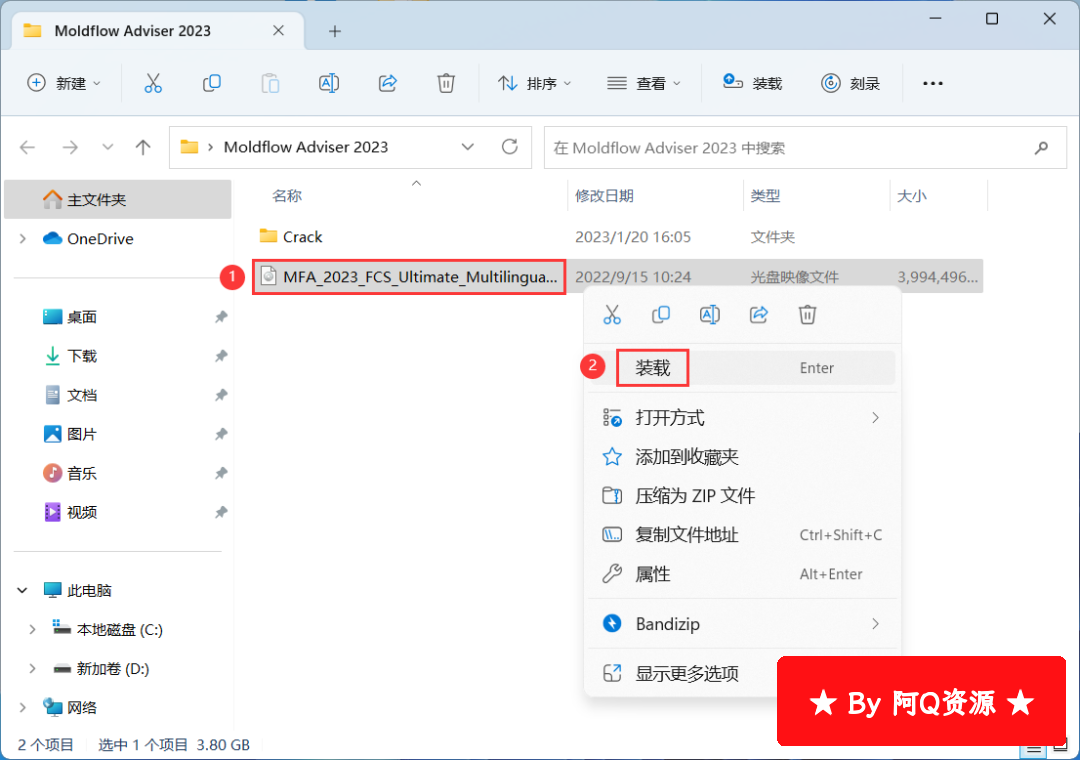Click the 刻录 button in the toolbar
The width and height of the screenshot is (1080, 760).
coord(851,83)
